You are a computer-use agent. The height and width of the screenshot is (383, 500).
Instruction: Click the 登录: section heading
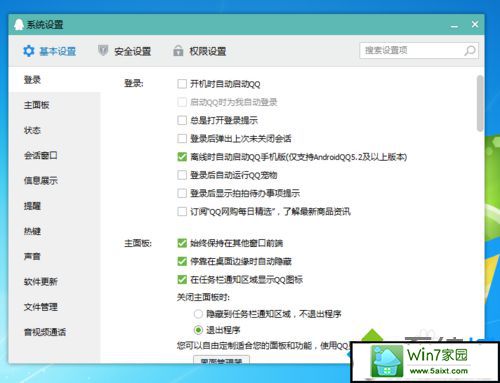(x=134, y=83)
